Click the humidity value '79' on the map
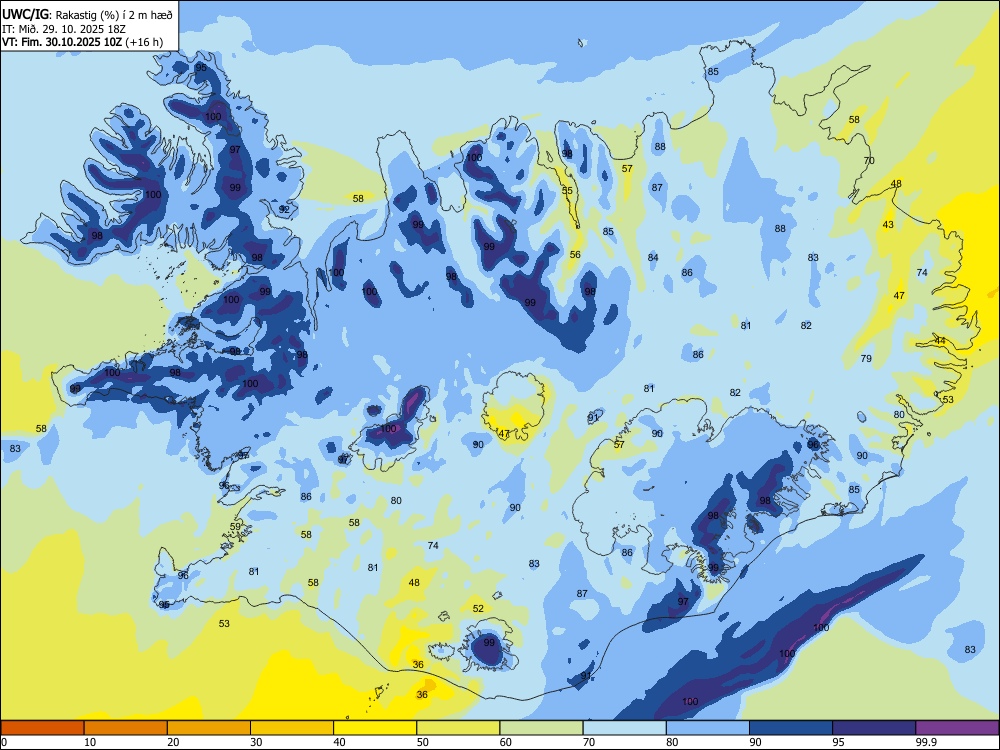 (866, 358)
